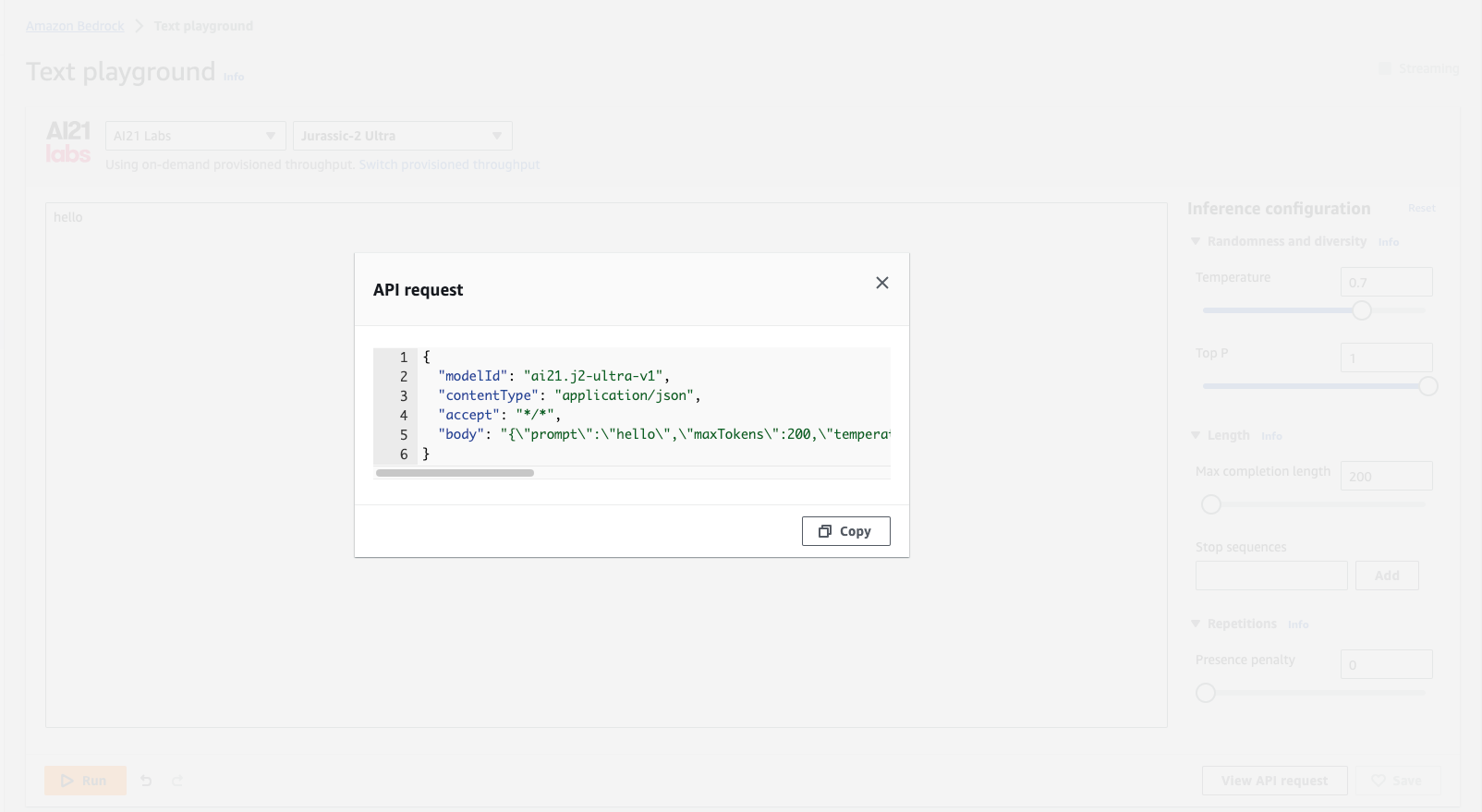Click the undo arrow icon next to Run

point(146,781)
